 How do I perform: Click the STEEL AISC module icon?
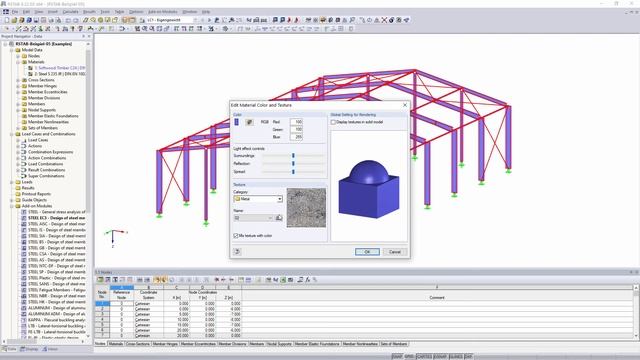coord(24,224)
